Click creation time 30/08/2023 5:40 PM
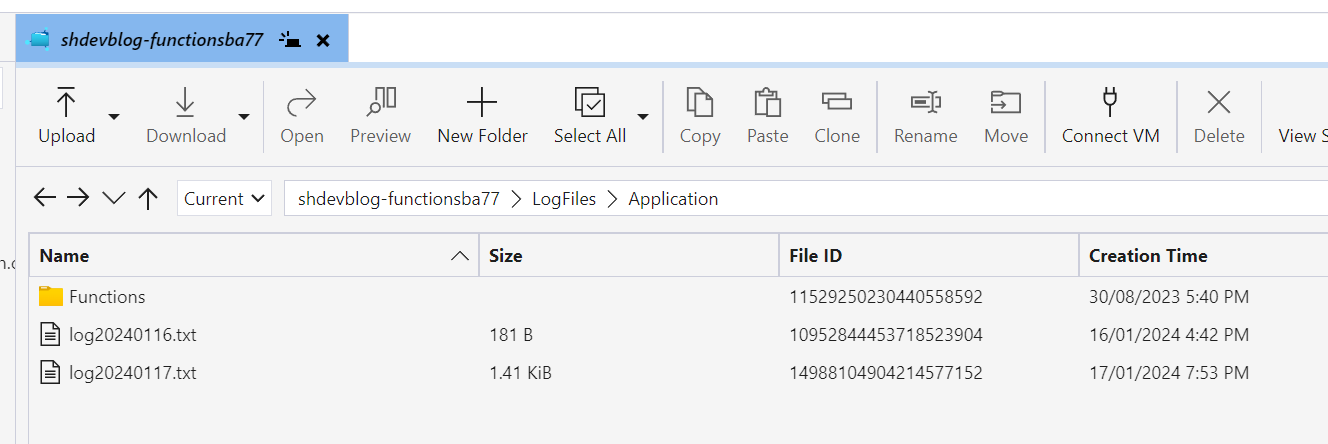 1169,297
